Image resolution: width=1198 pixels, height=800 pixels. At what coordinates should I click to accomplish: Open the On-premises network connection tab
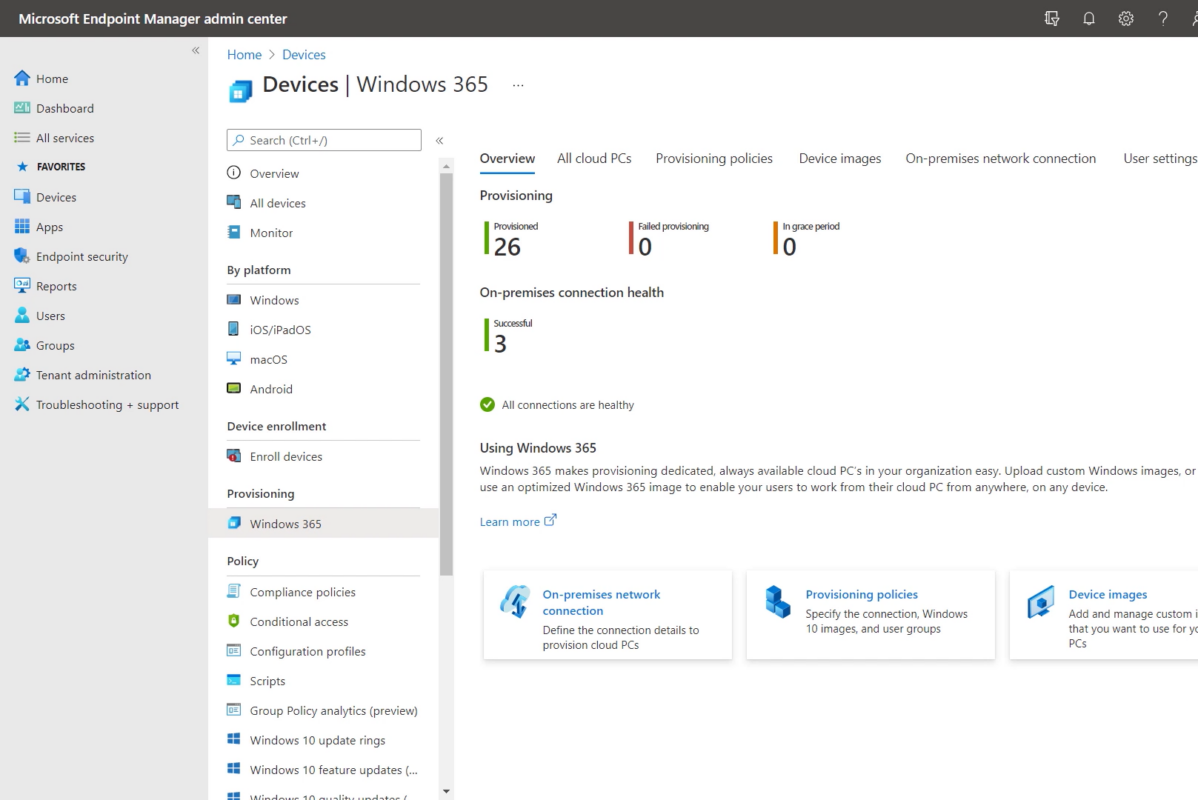click(1000, 158)
